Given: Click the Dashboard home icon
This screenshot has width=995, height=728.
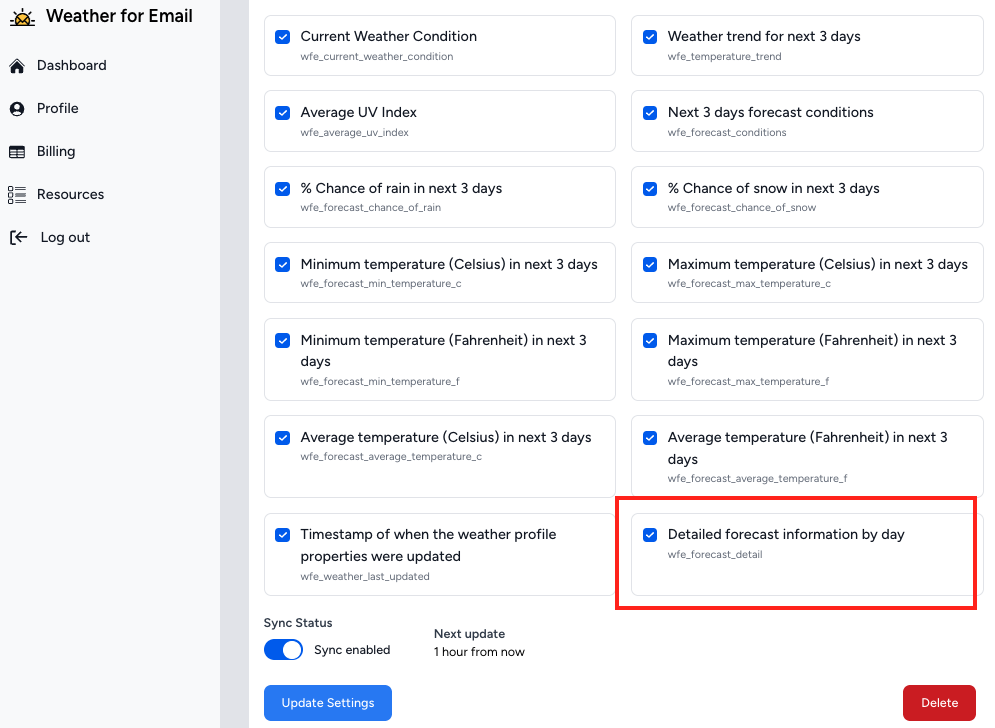Looking at the screenshot, I should point(17,65).
